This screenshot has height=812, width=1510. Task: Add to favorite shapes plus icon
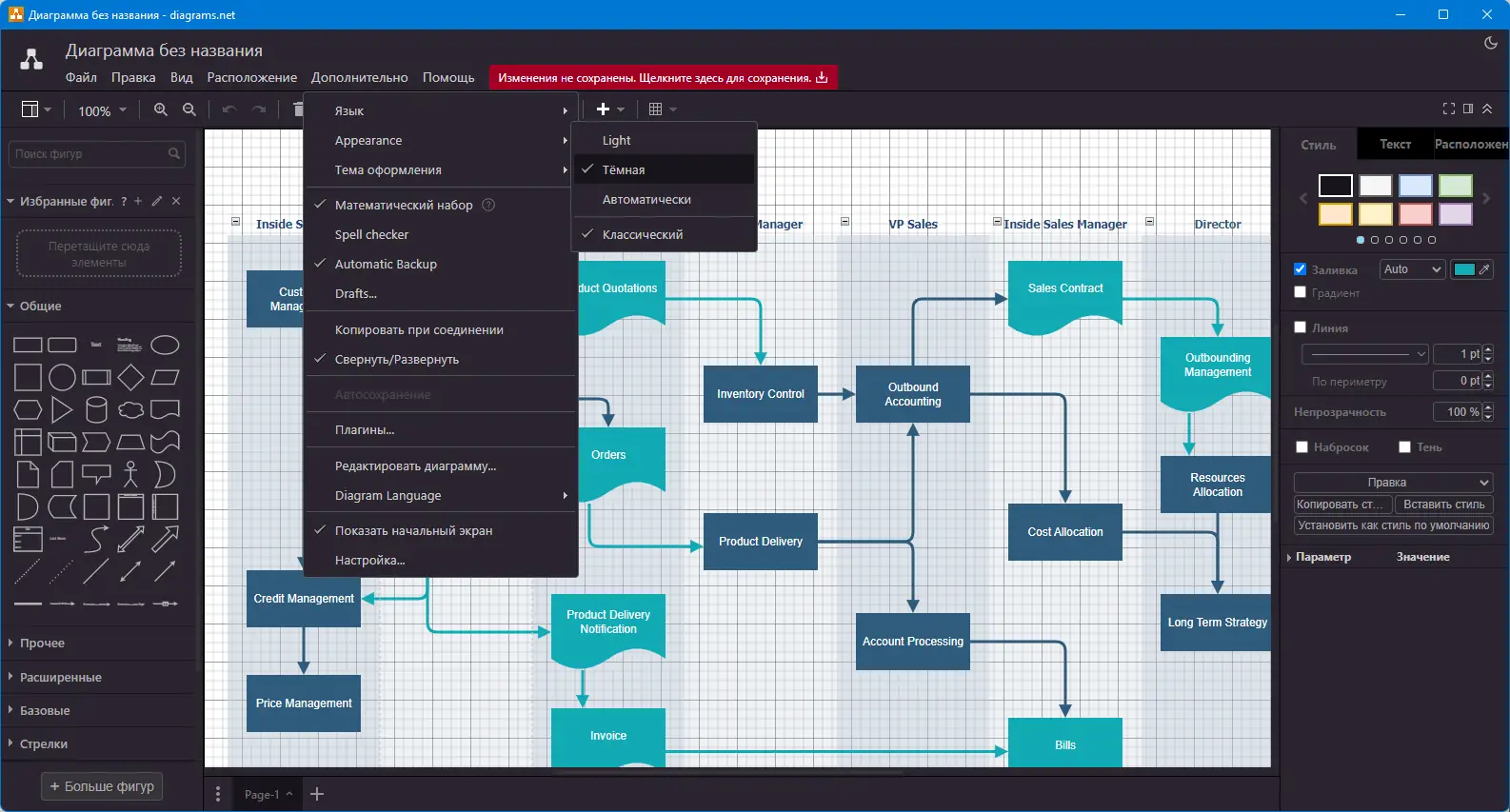tap(138, 201)
